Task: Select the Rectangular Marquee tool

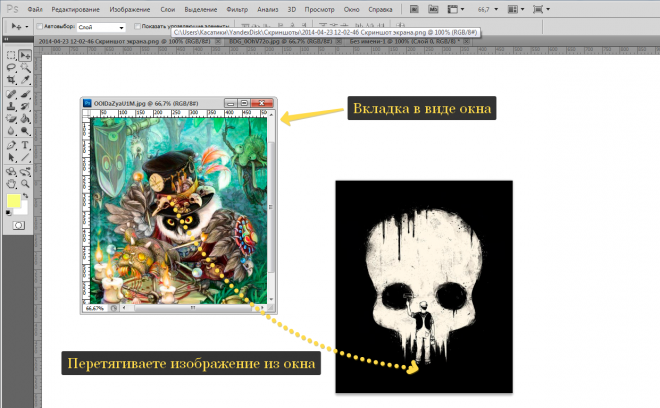Action: [x=11, y=55]
